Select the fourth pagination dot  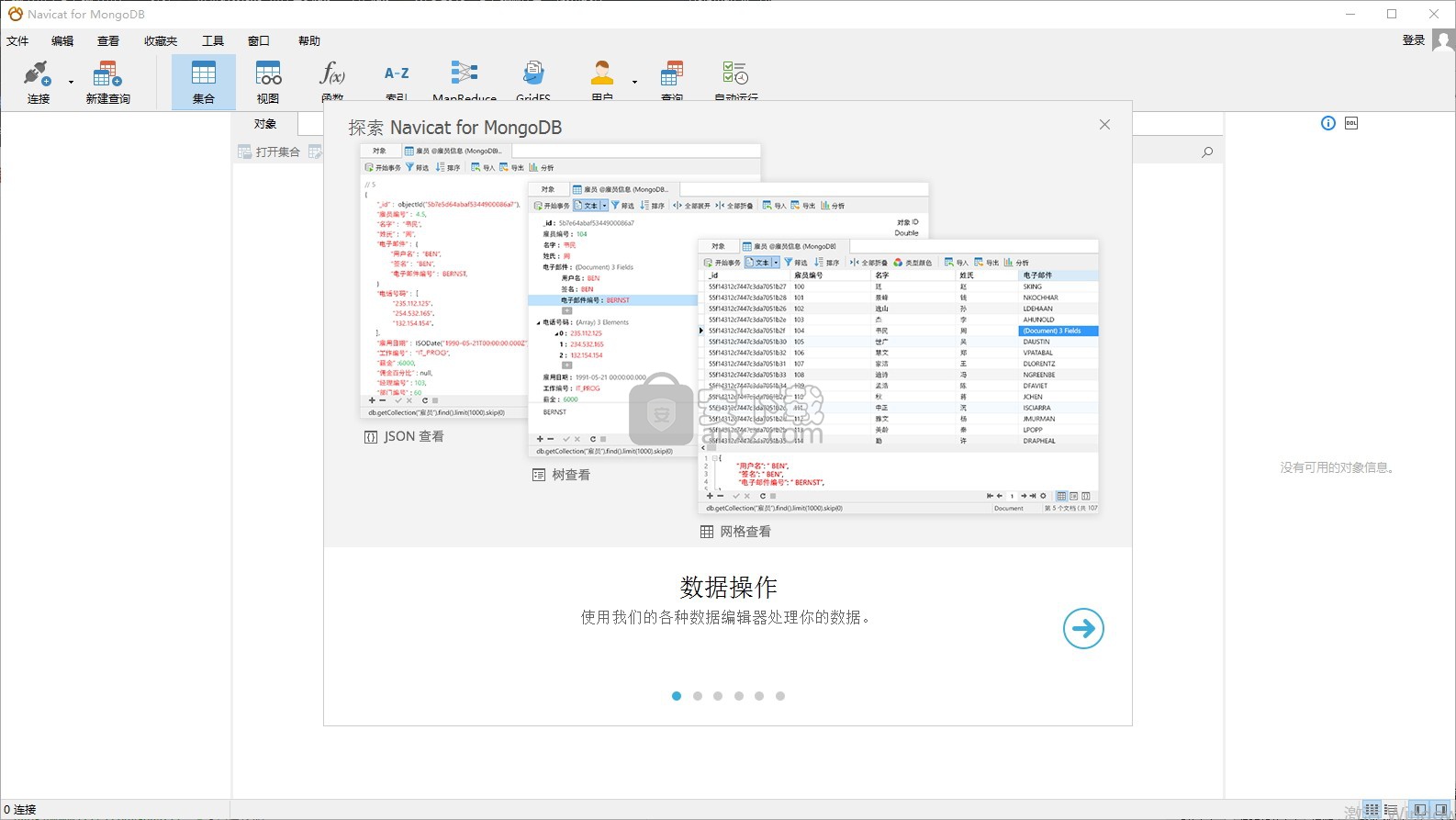[739, 696]
